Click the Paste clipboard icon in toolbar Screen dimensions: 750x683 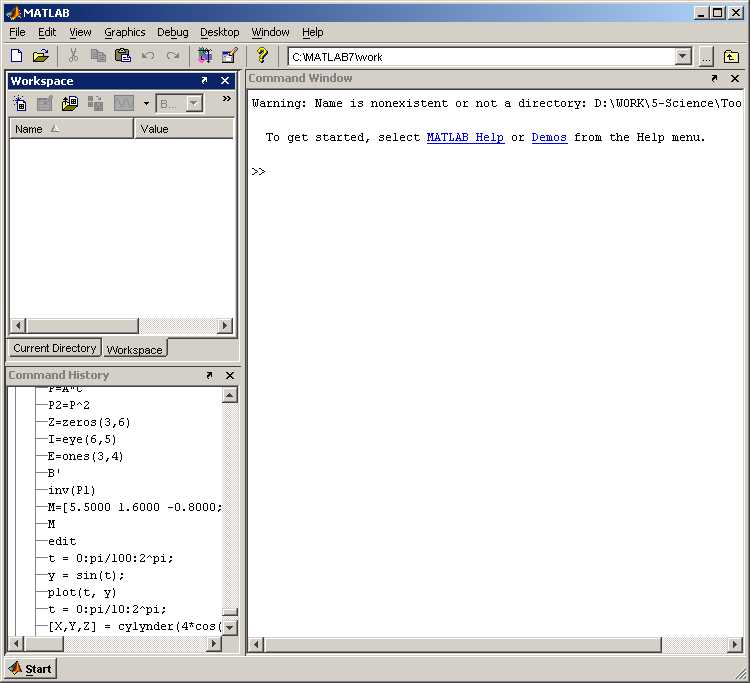[123, 56]
